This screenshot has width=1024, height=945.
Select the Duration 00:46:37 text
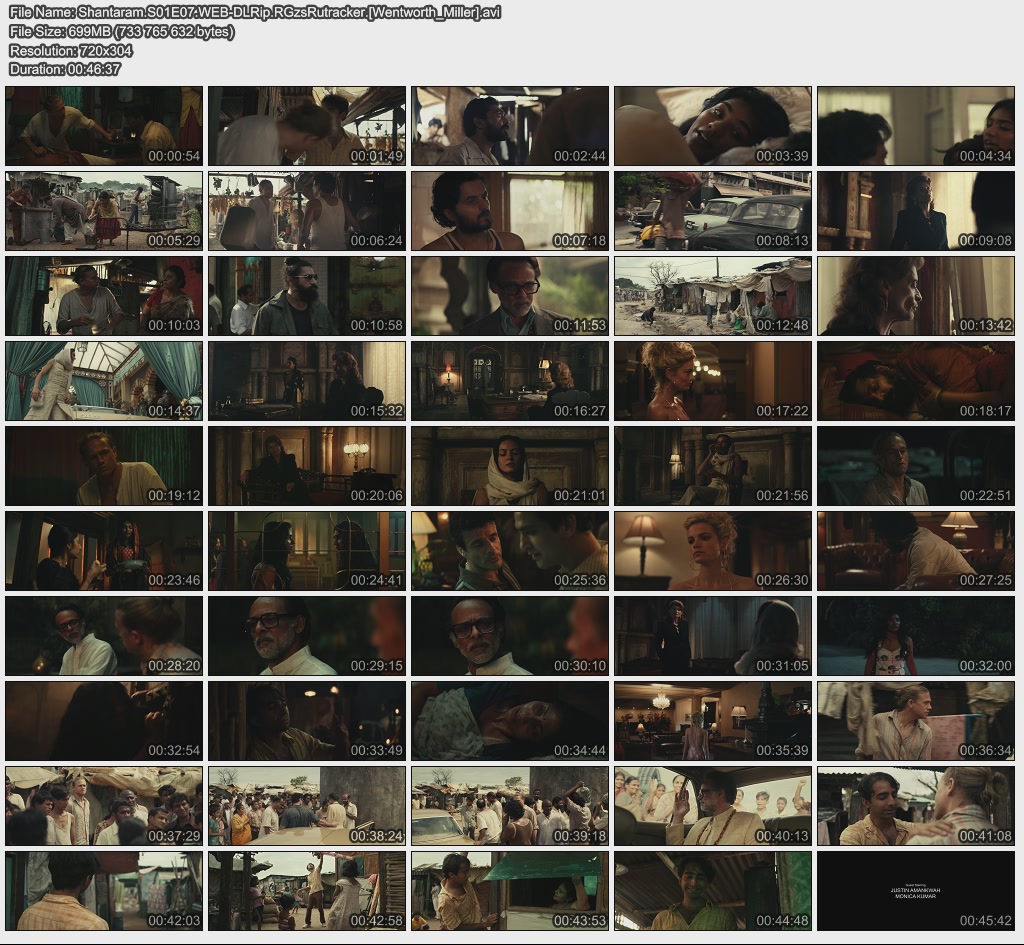[65, 69]
